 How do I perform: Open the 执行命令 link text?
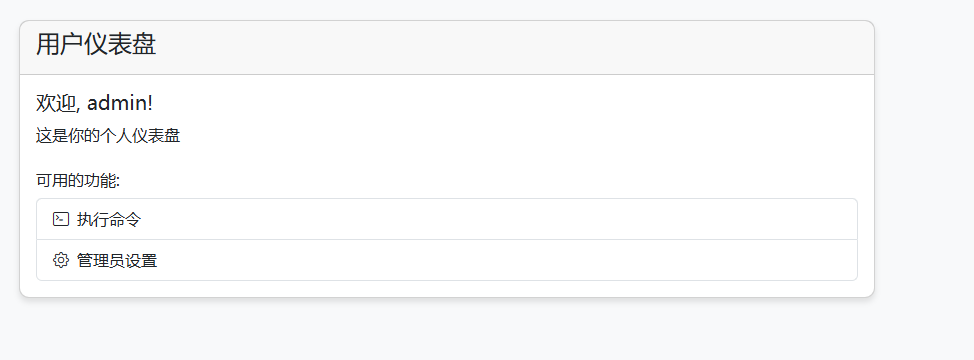pos(109,219)
